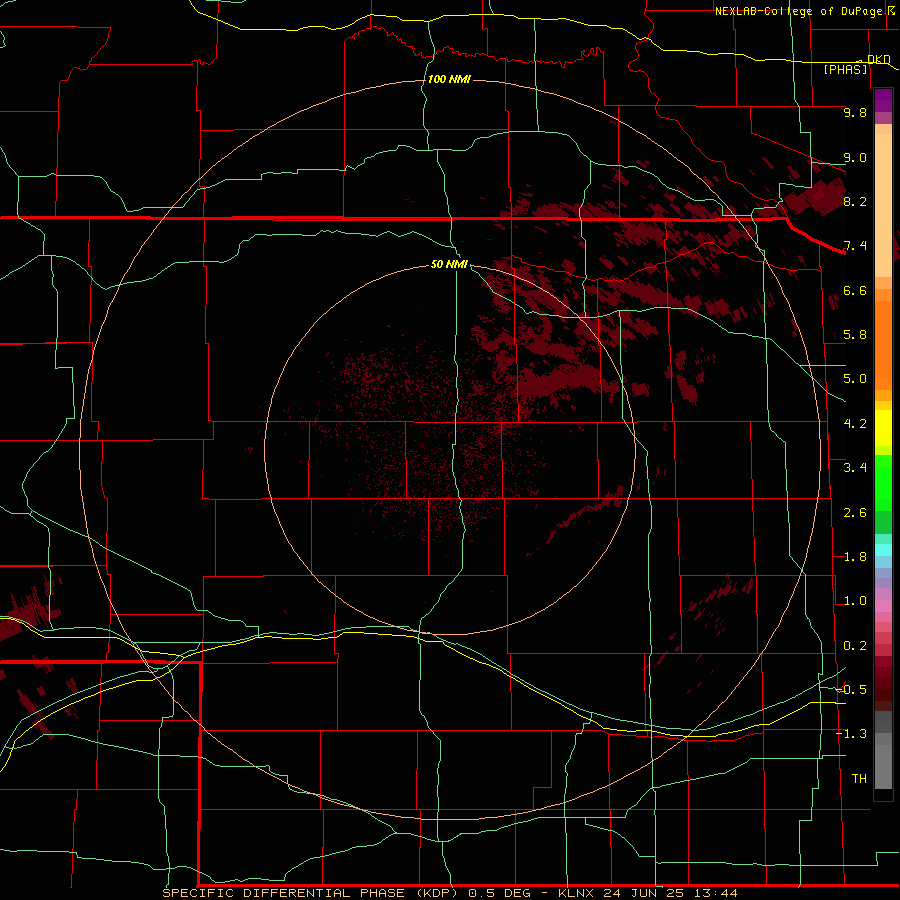Click the 5.0 scale value
This screenshot has width=900, height=900.
(855, 379)
